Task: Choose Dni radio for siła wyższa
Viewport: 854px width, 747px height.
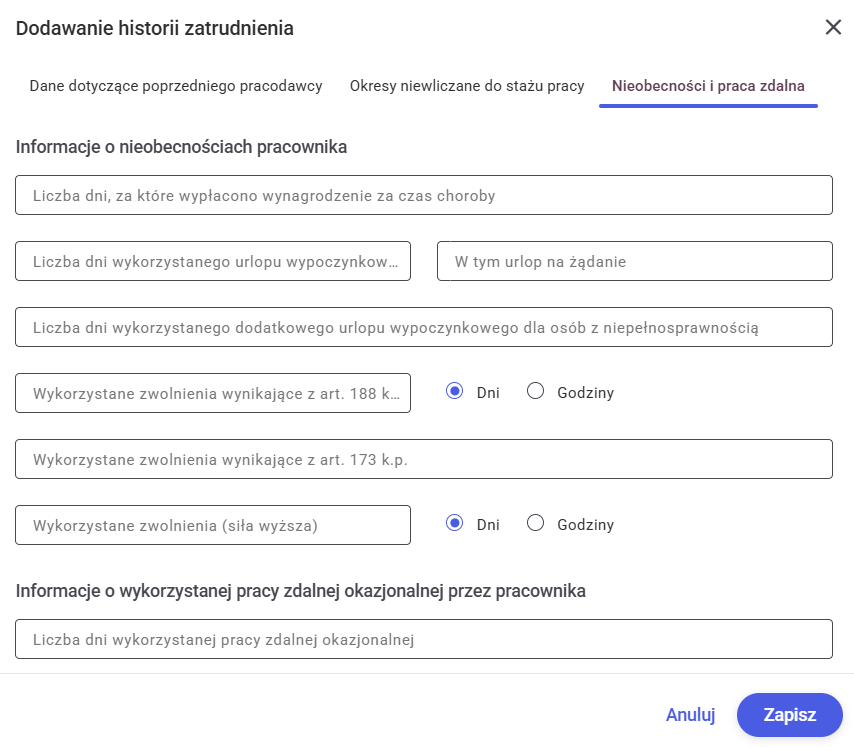Action: 455,523
